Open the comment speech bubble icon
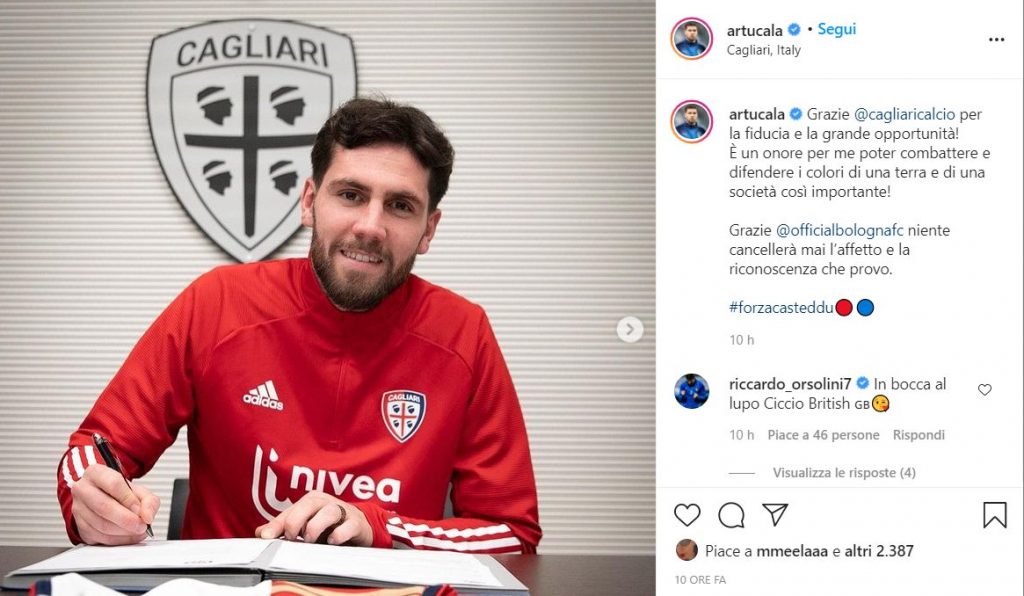1024x596 pixels. pyautogui.click(x=731, y=515)
